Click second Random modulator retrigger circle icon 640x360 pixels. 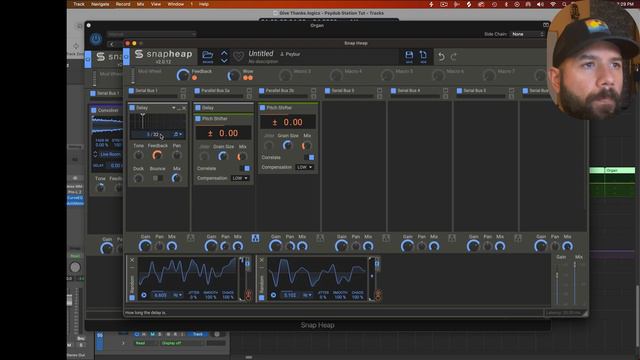[x=273, y=295]
